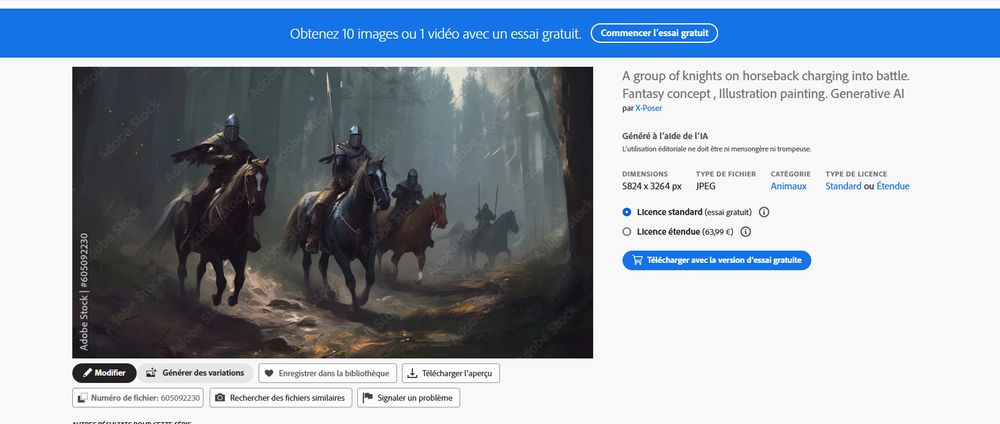The height and width of the screenshot is (424, 1000).
Task: Click the Générer des variations sparkle icon
Action: [151, 373]
